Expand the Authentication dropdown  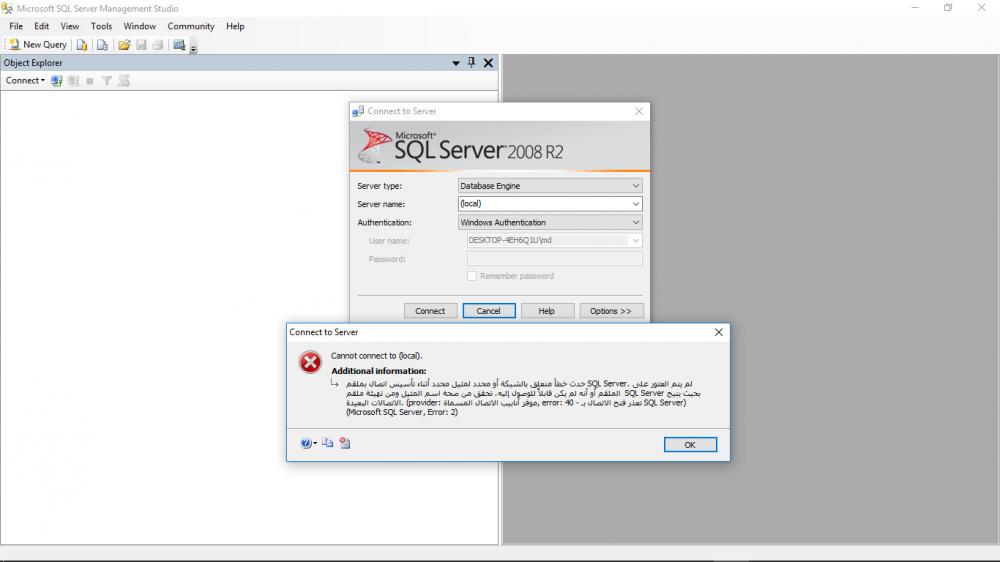tap(635, 222)
